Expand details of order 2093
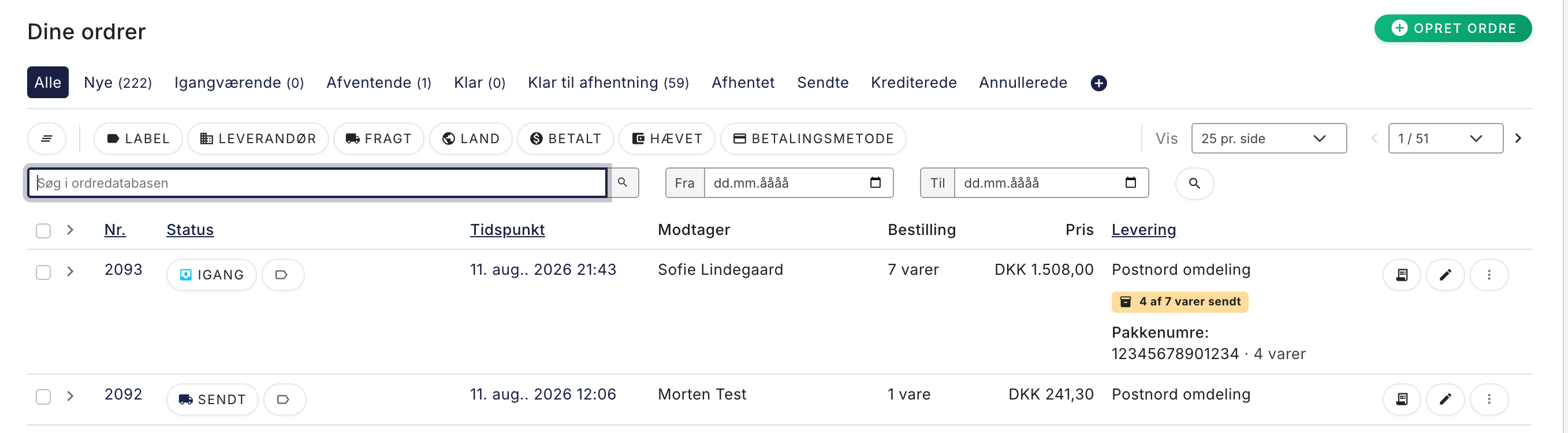The width and height of the screenshot is (1568, 433). pyautogui.click(x=70, y=271)
